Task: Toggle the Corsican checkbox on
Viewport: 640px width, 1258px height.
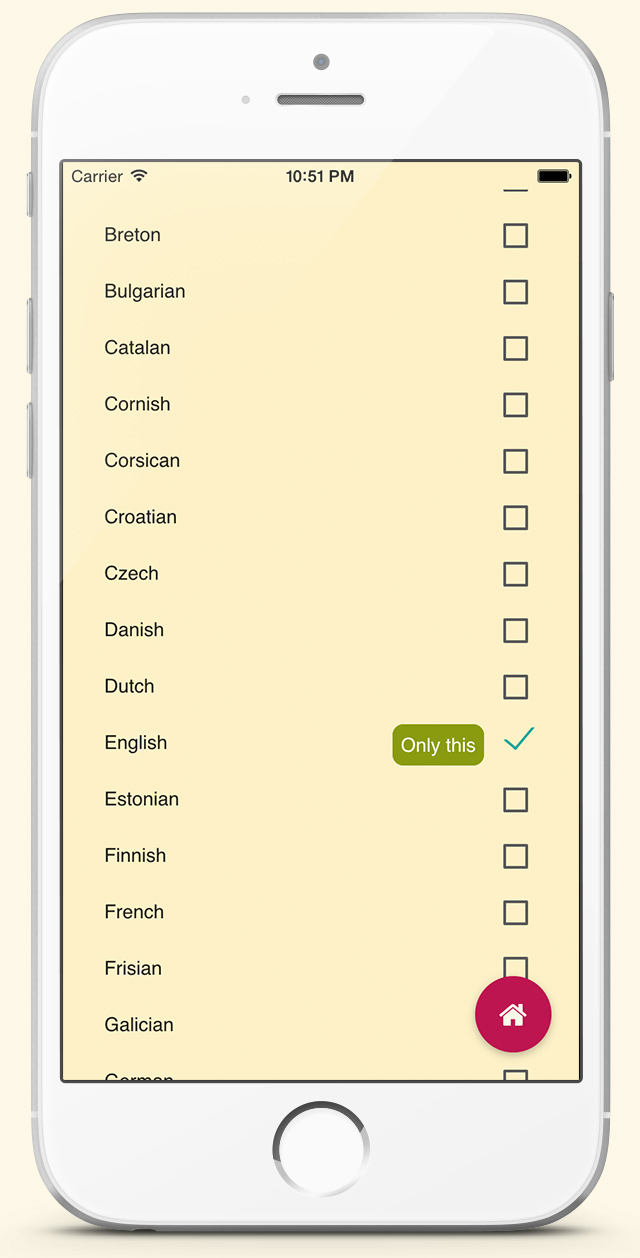Action: point(515,461)
